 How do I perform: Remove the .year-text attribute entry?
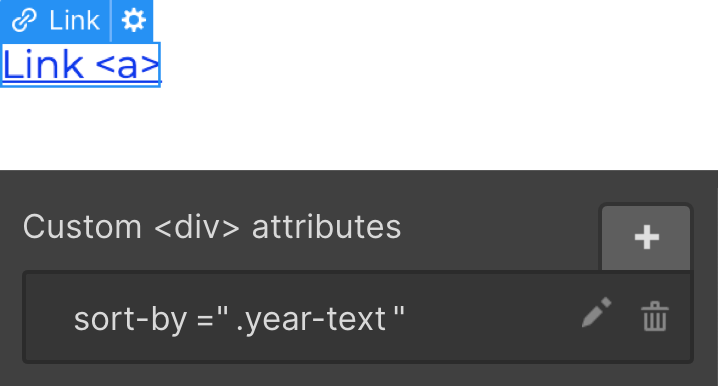655,316
